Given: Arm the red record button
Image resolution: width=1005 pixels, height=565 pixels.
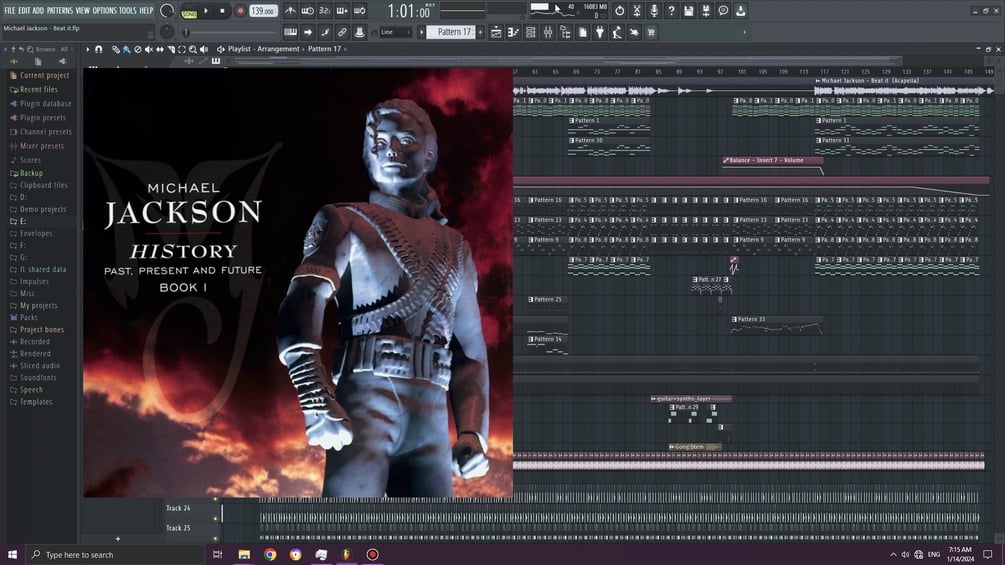Looking at the screenshot, I should (x=240, y=11).
